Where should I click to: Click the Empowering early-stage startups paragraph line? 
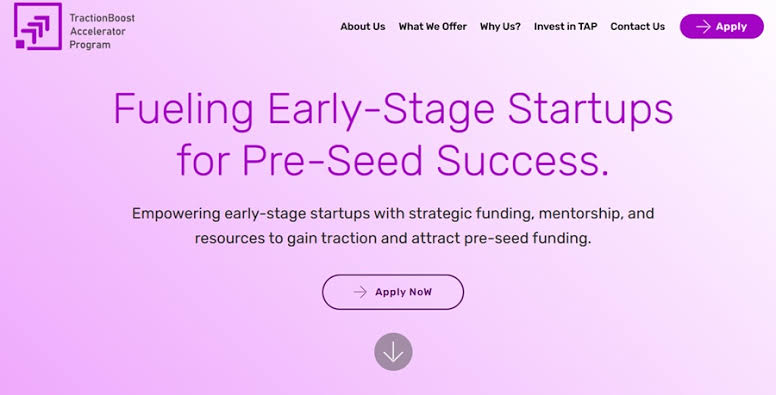click(x=393, y=214)
